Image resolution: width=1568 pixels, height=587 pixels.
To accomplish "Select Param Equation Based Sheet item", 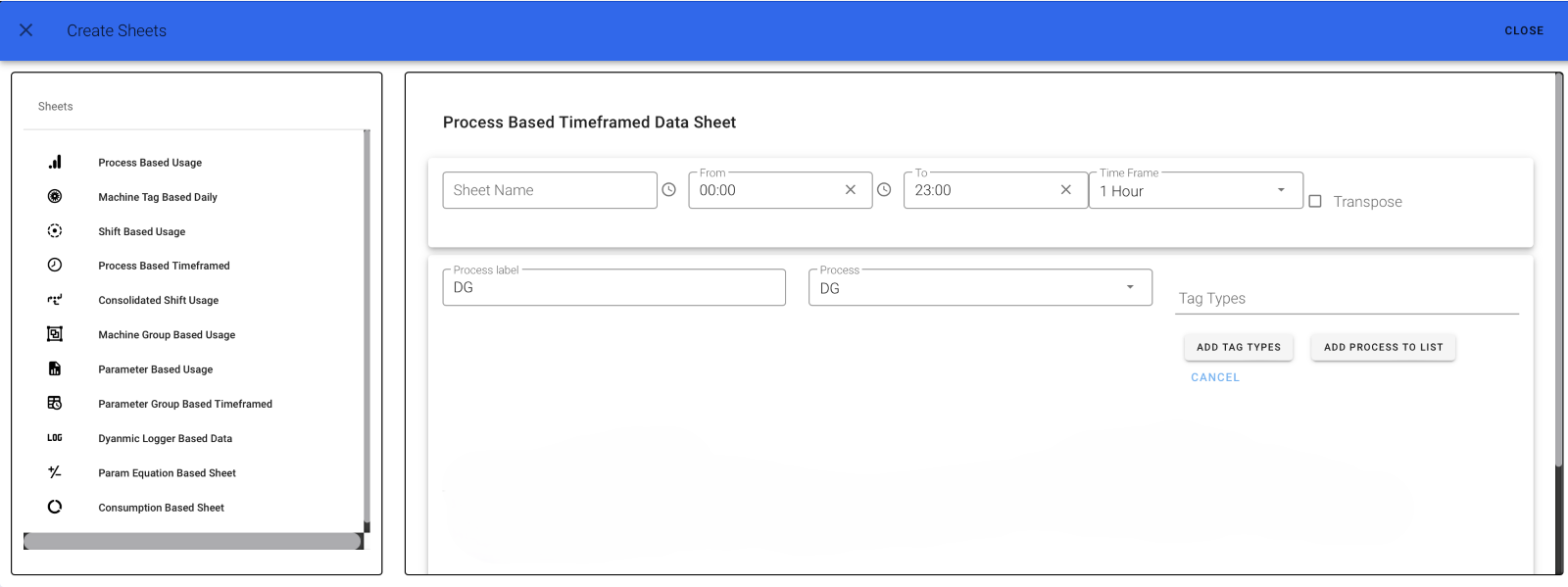I will pyautogui.click(x=168, y=472).
